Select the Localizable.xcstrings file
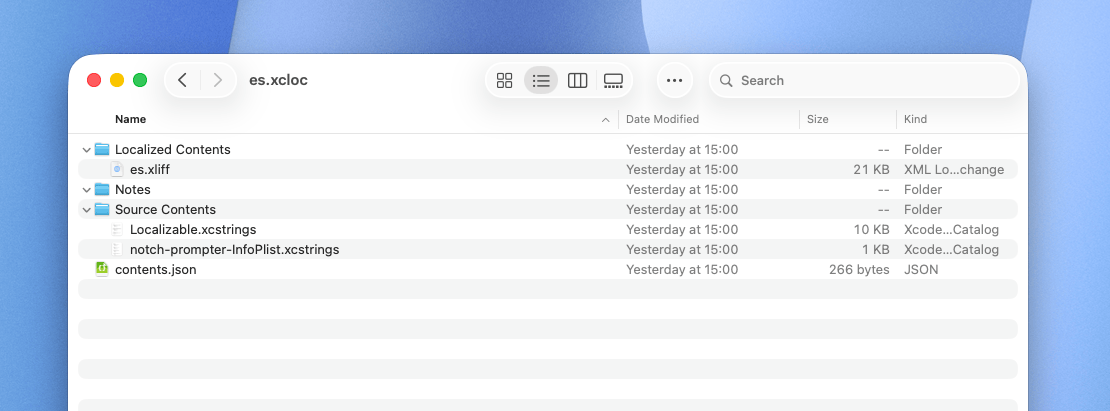 (192, 230)
